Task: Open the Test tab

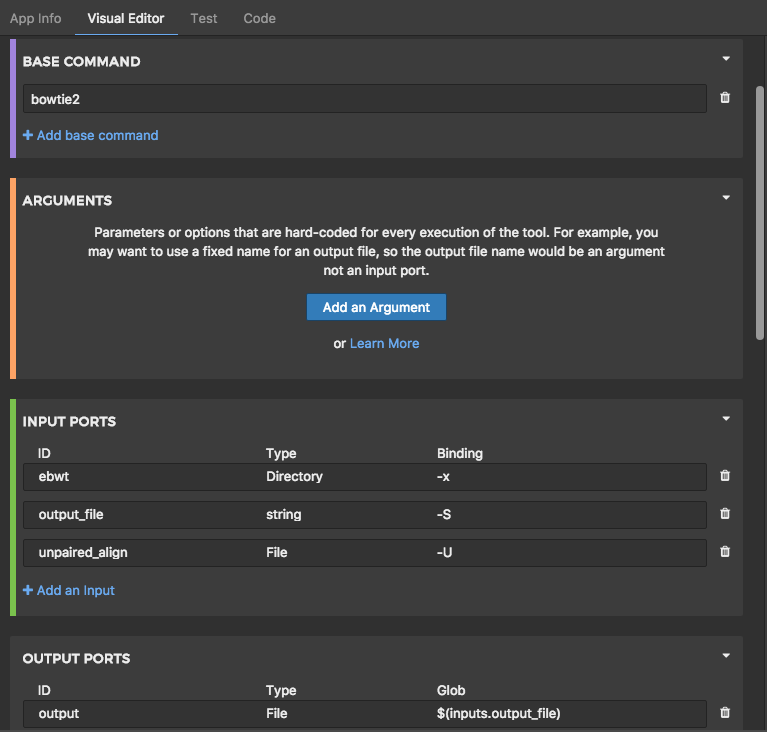Action: tap(204, 18)
